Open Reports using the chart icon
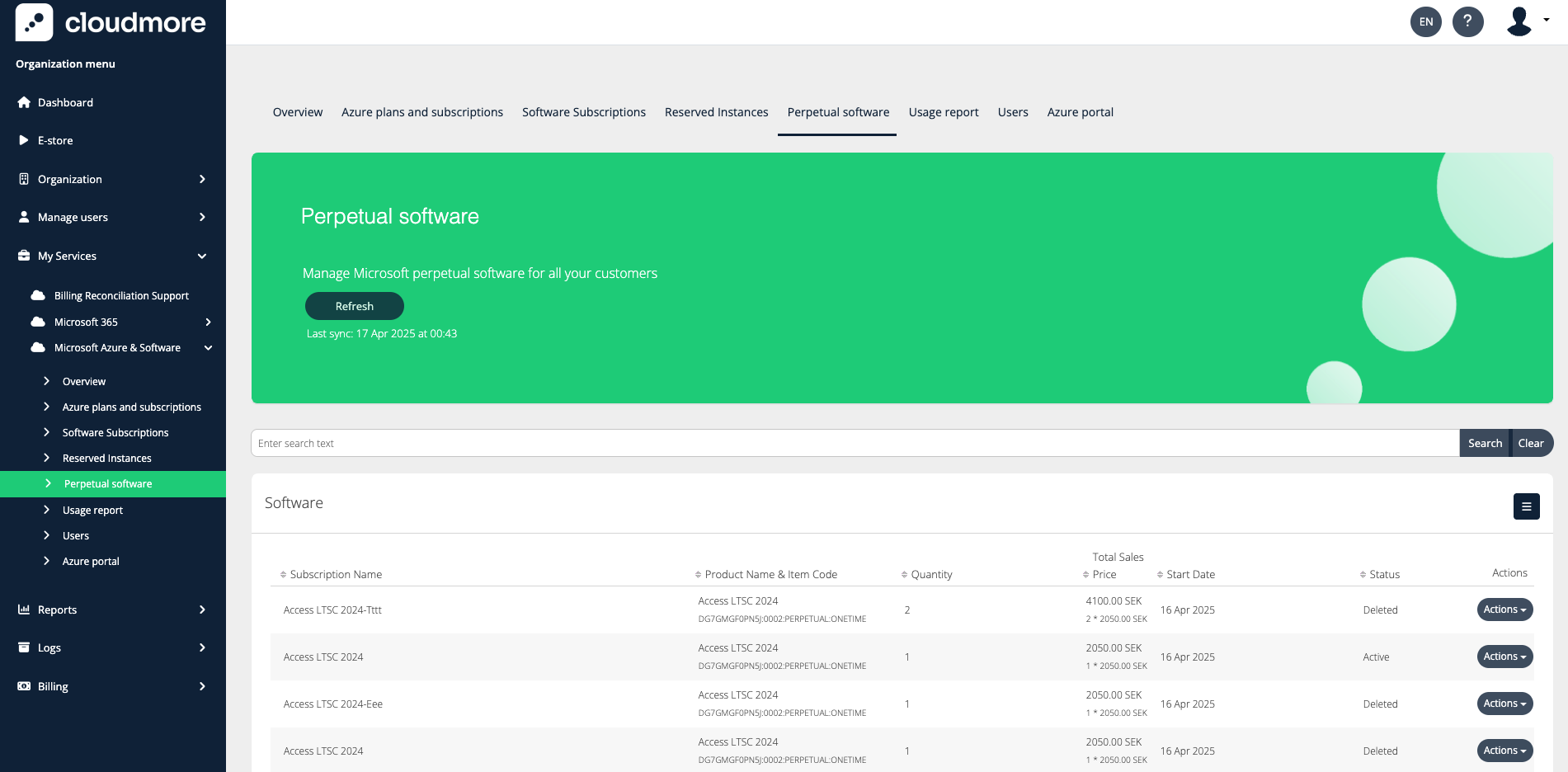This screenshot has width=1568, height=772. (x=24, y=610)
